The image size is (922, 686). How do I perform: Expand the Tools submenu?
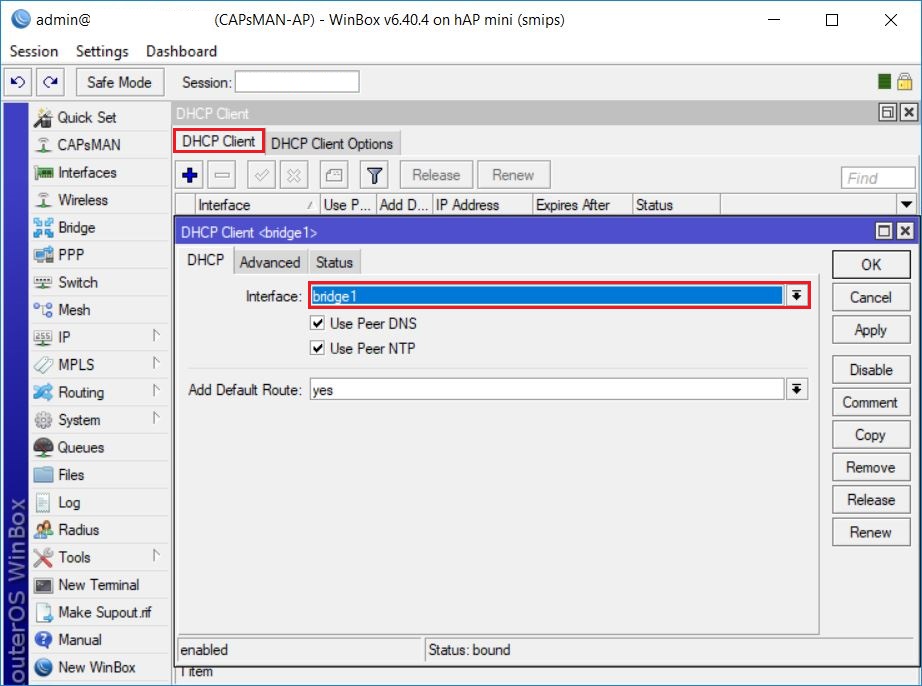coord(156,556)
